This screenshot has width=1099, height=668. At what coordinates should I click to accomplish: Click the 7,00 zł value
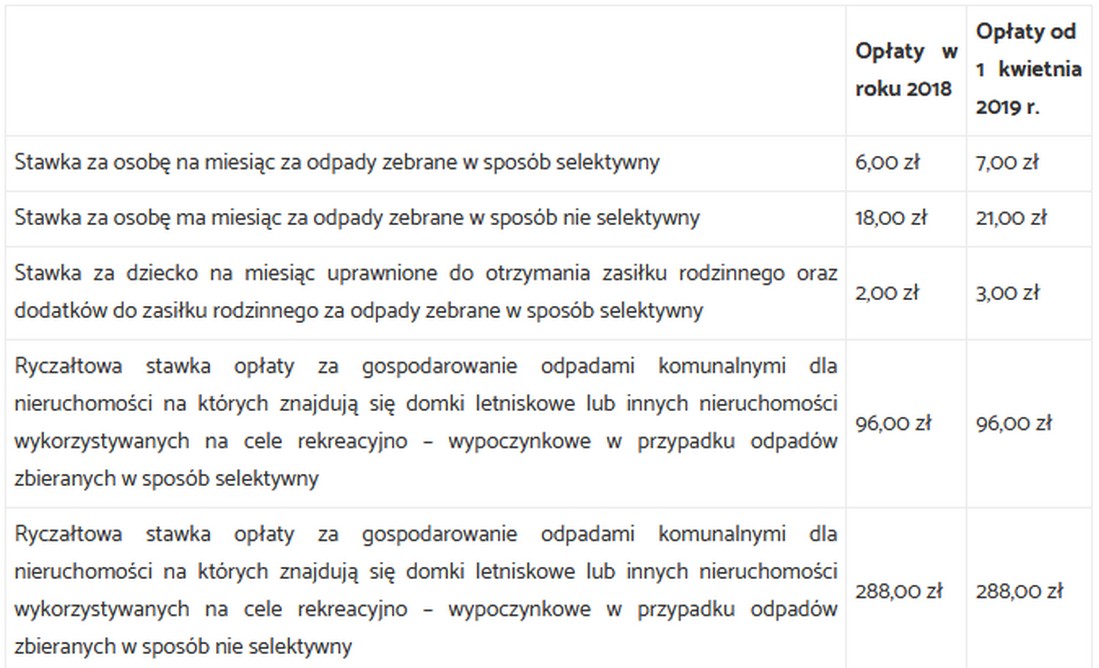click(x=1006, y=163)
